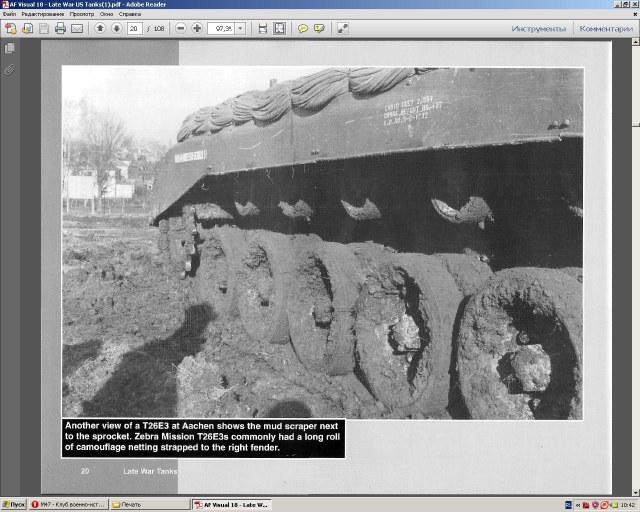Click the Пуск start button

pos(14,504)
